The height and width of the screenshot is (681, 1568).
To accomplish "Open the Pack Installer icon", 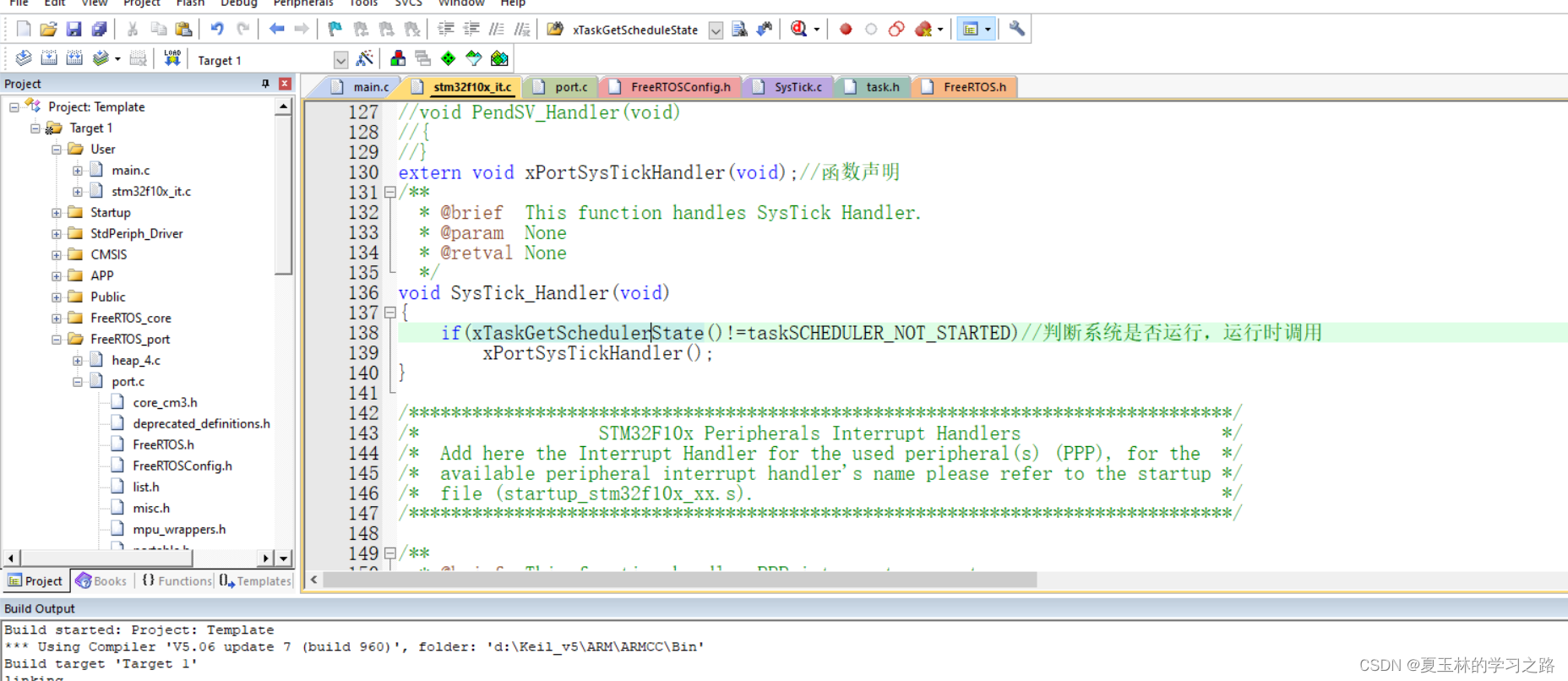I will (x=499, y=58).
